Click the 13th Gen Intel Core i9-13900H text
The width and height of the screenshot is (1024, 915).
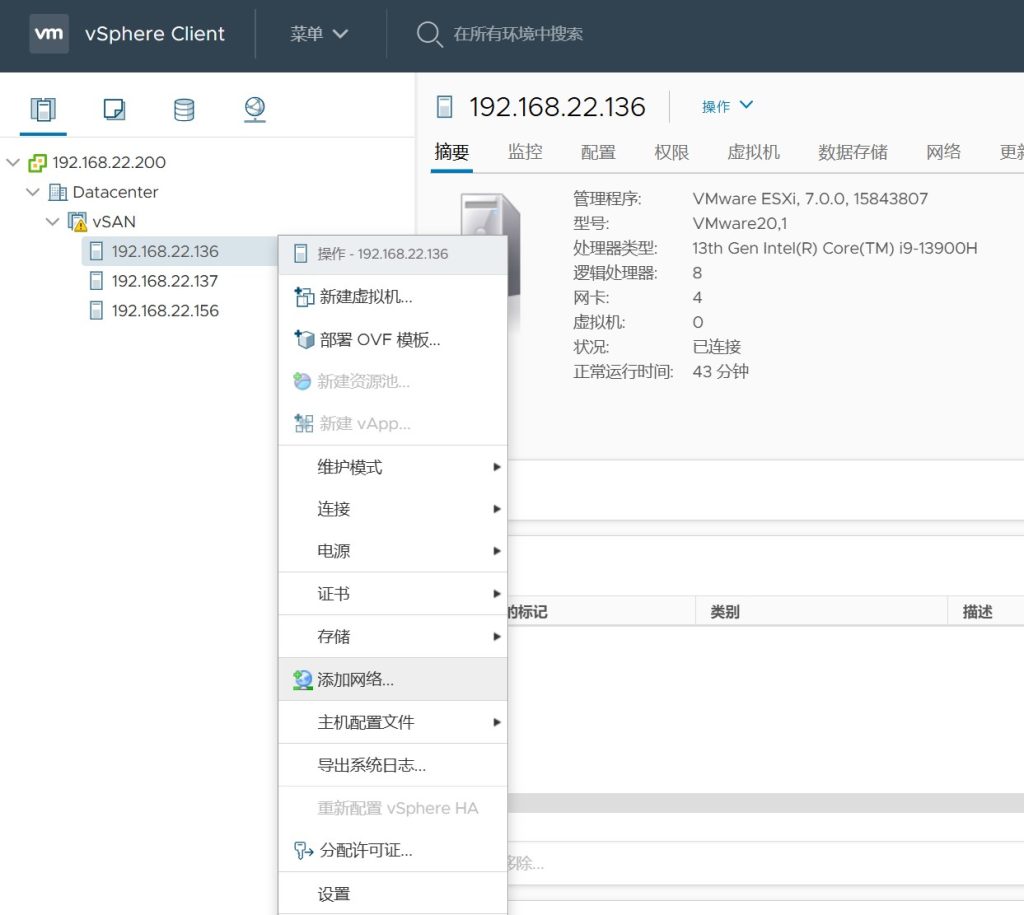point(835,248)
